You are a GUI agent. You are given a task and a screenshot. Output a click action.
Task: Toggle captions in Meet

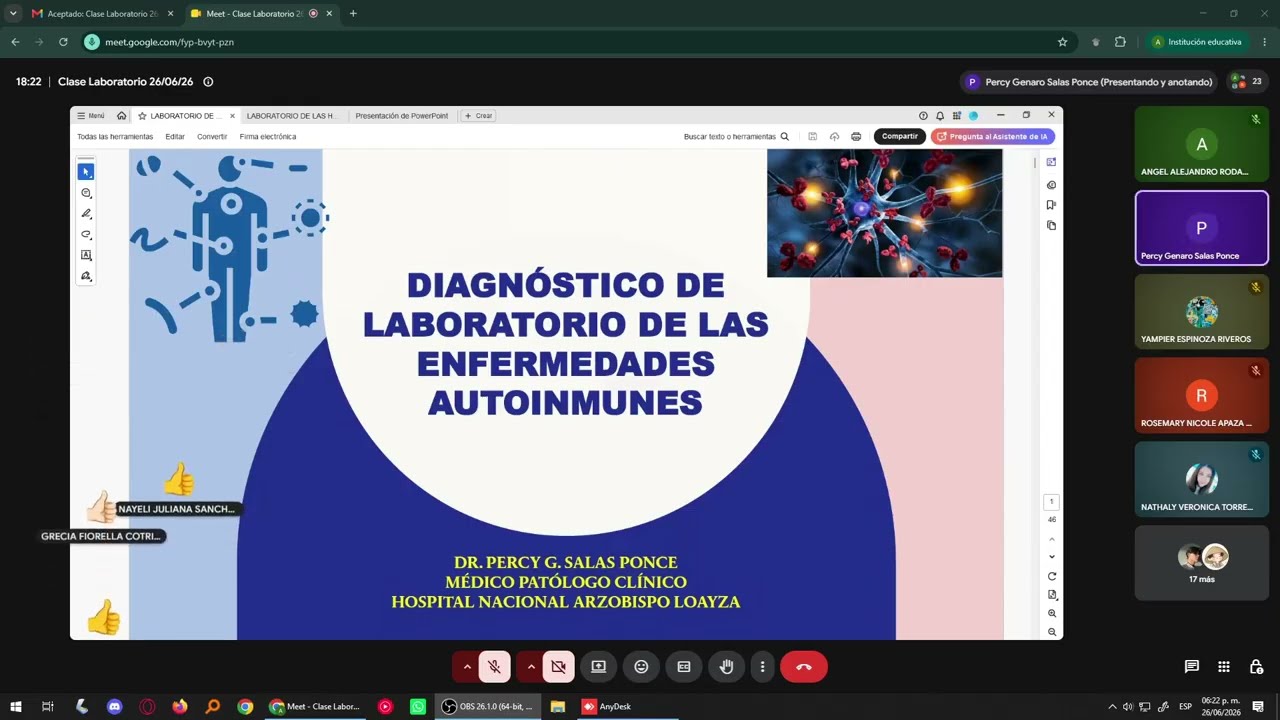[684, 667]
